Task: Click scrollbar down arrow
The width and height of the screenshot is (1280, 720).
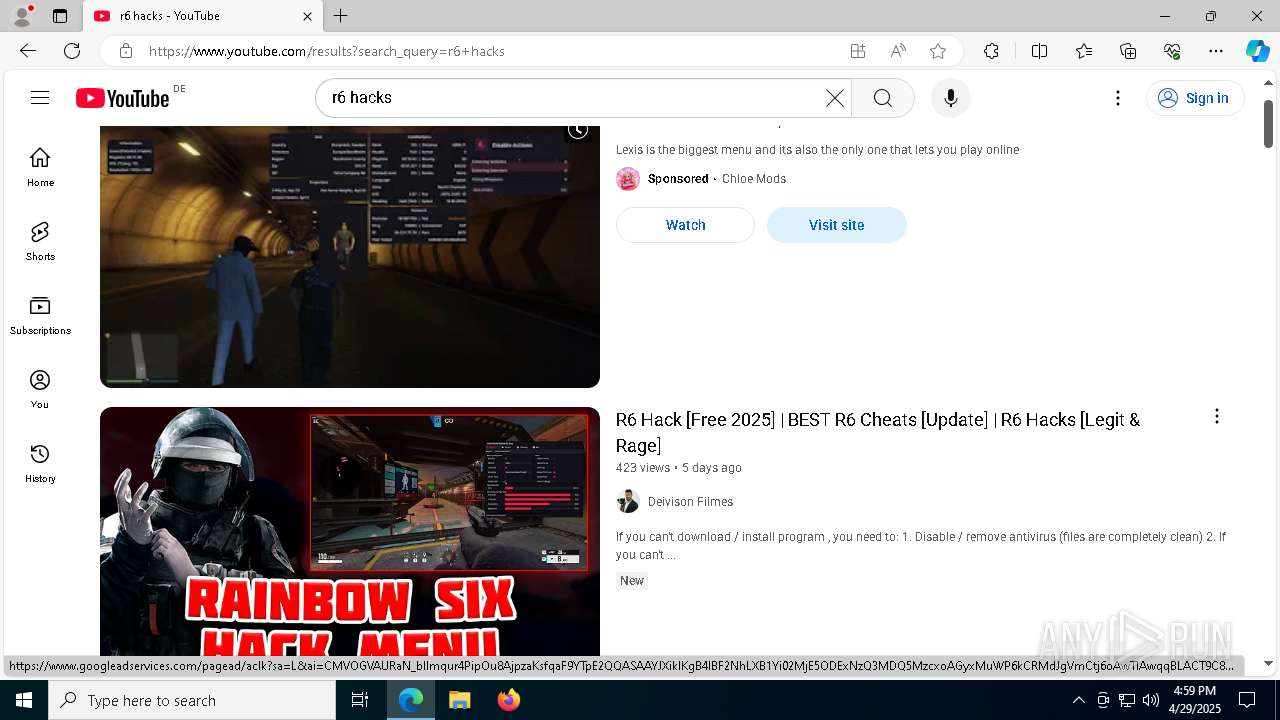Action: click(x=1268, y=664)
